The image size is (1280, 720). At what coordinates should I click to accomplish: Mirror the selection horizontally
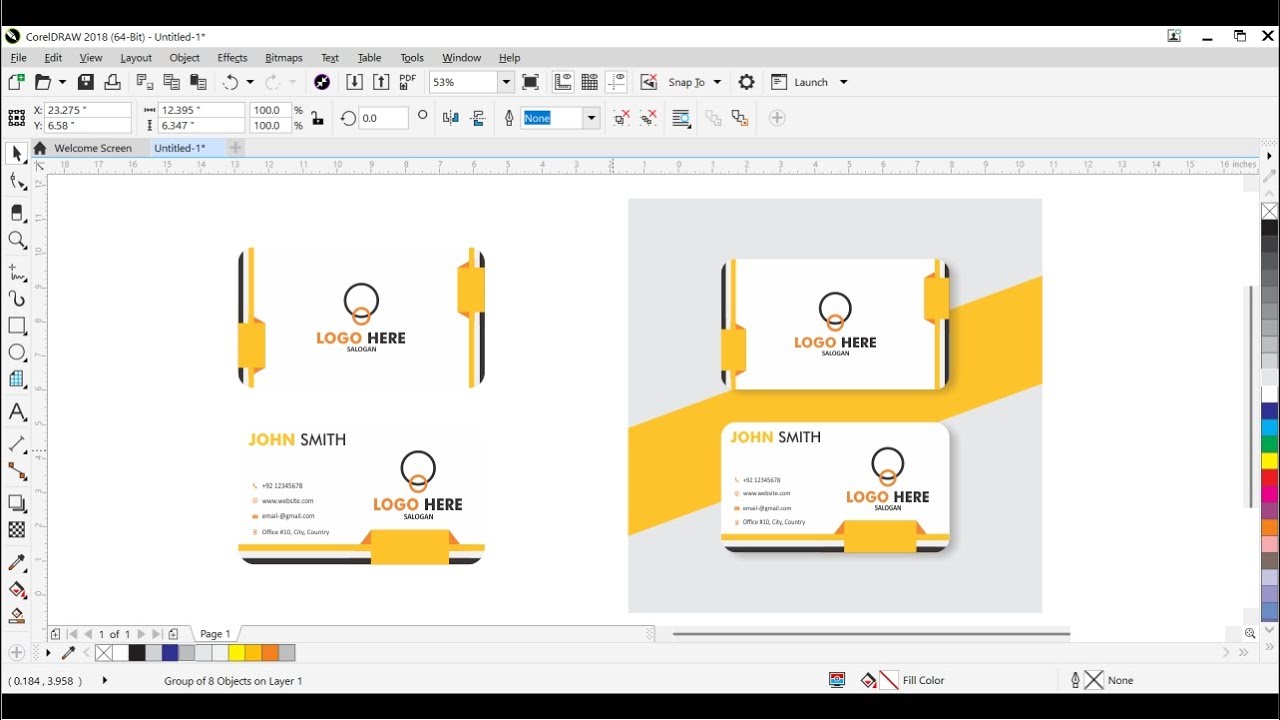[x=451, y=118]
